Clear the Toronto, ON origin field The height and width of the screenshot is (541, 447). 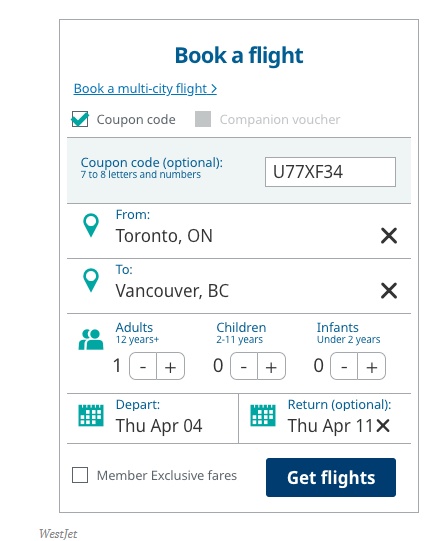coord(389,236)
